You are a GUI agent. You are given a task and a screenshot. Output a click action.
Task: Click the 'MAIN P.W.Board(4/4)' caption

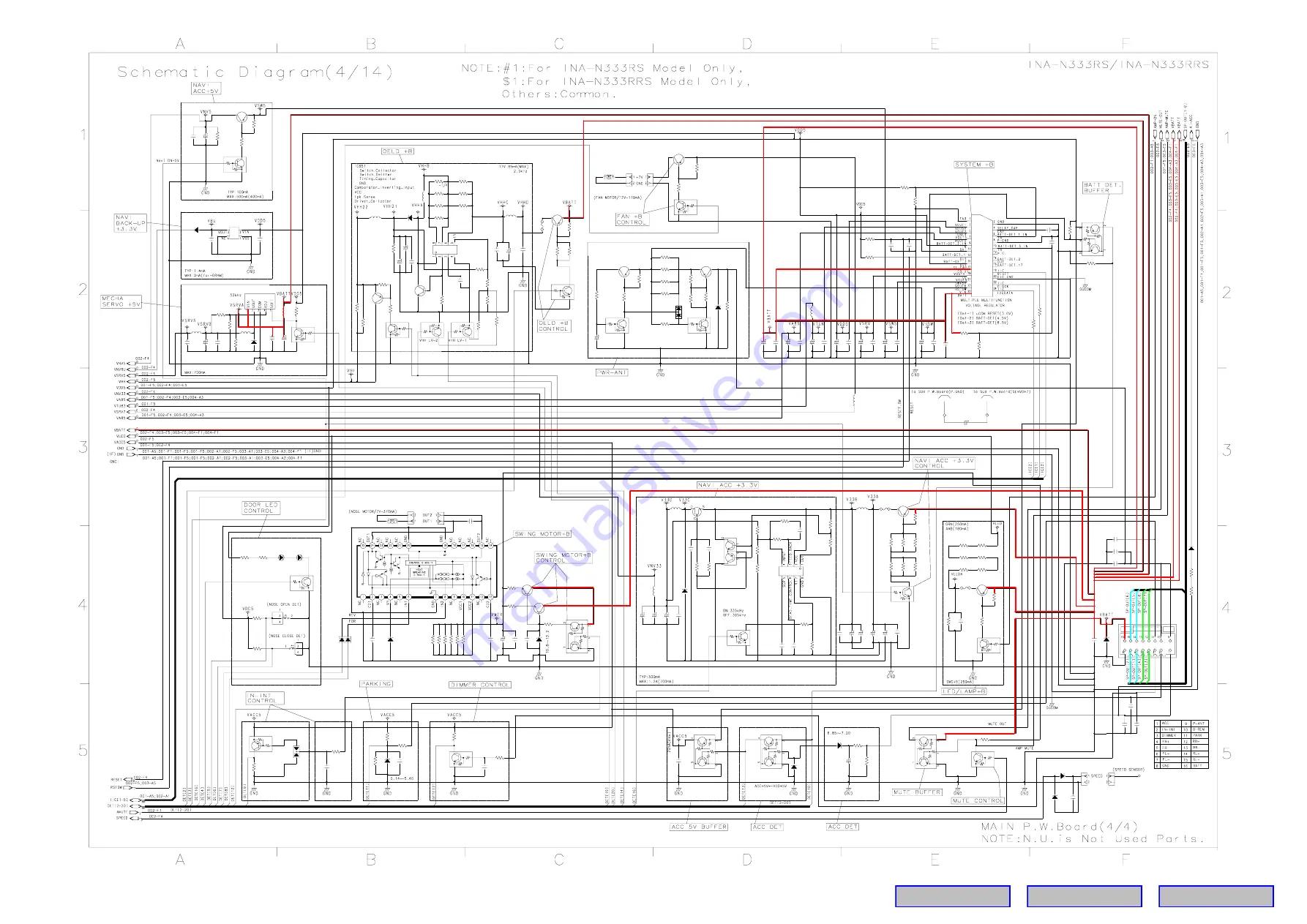pyautogui.click(x=1059, y=827)
